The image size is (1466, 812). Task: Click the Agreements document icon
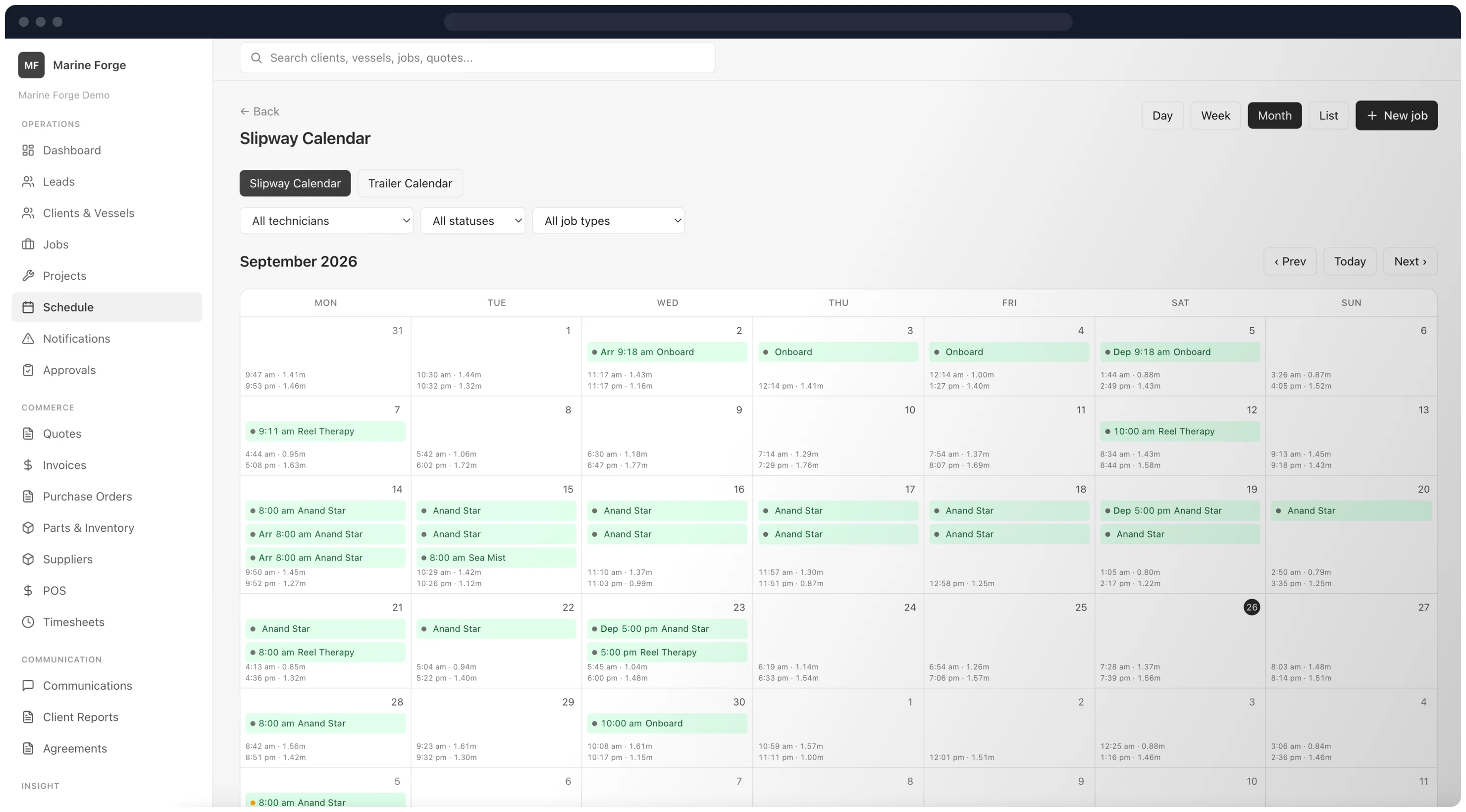pyautogui.click(x=28, y=748)
